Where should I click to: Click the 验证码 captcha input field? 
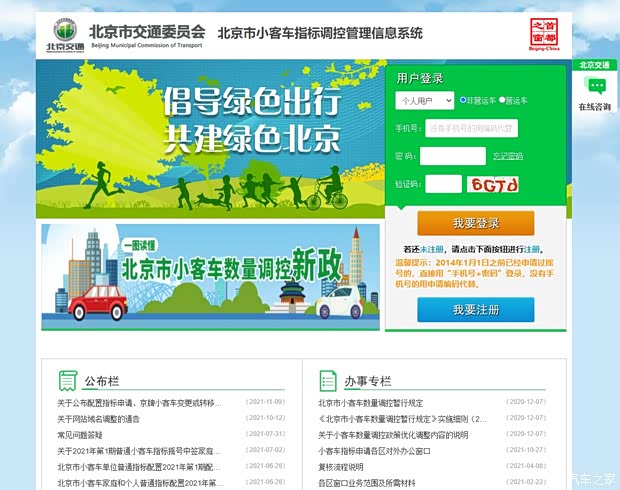443,184
